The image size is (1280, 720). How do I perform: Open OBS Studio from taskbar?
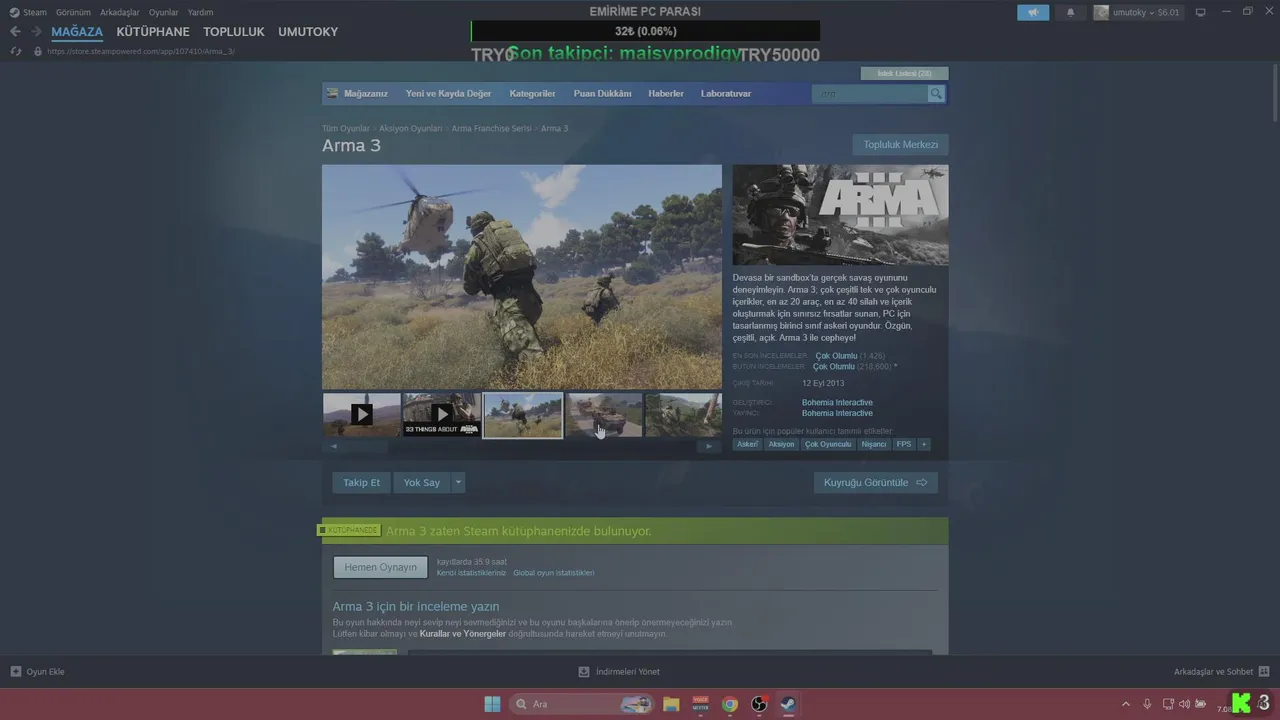(759, 704)
